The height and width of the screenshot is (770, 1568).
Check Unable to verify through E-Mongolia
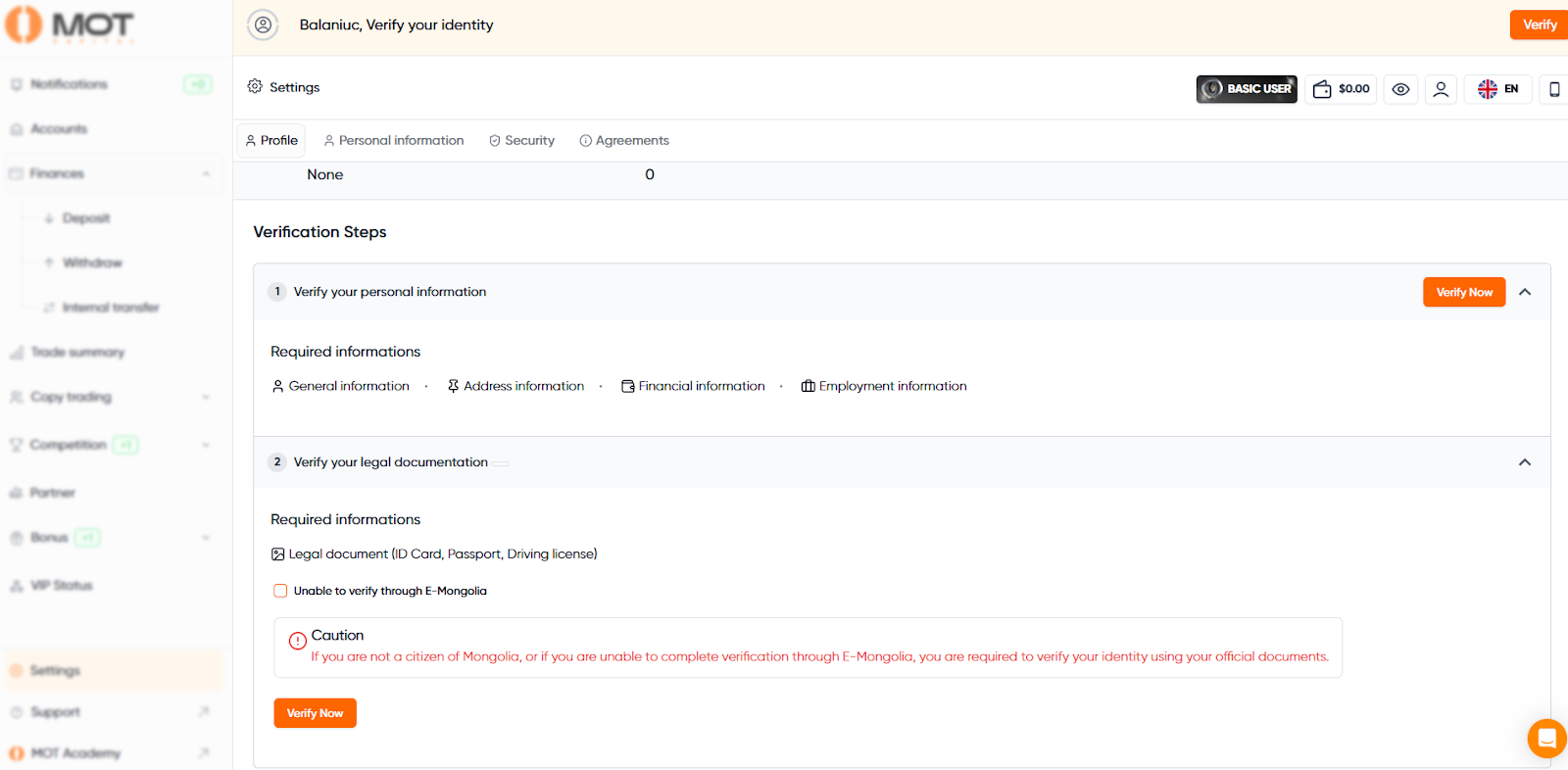(280, 591)
